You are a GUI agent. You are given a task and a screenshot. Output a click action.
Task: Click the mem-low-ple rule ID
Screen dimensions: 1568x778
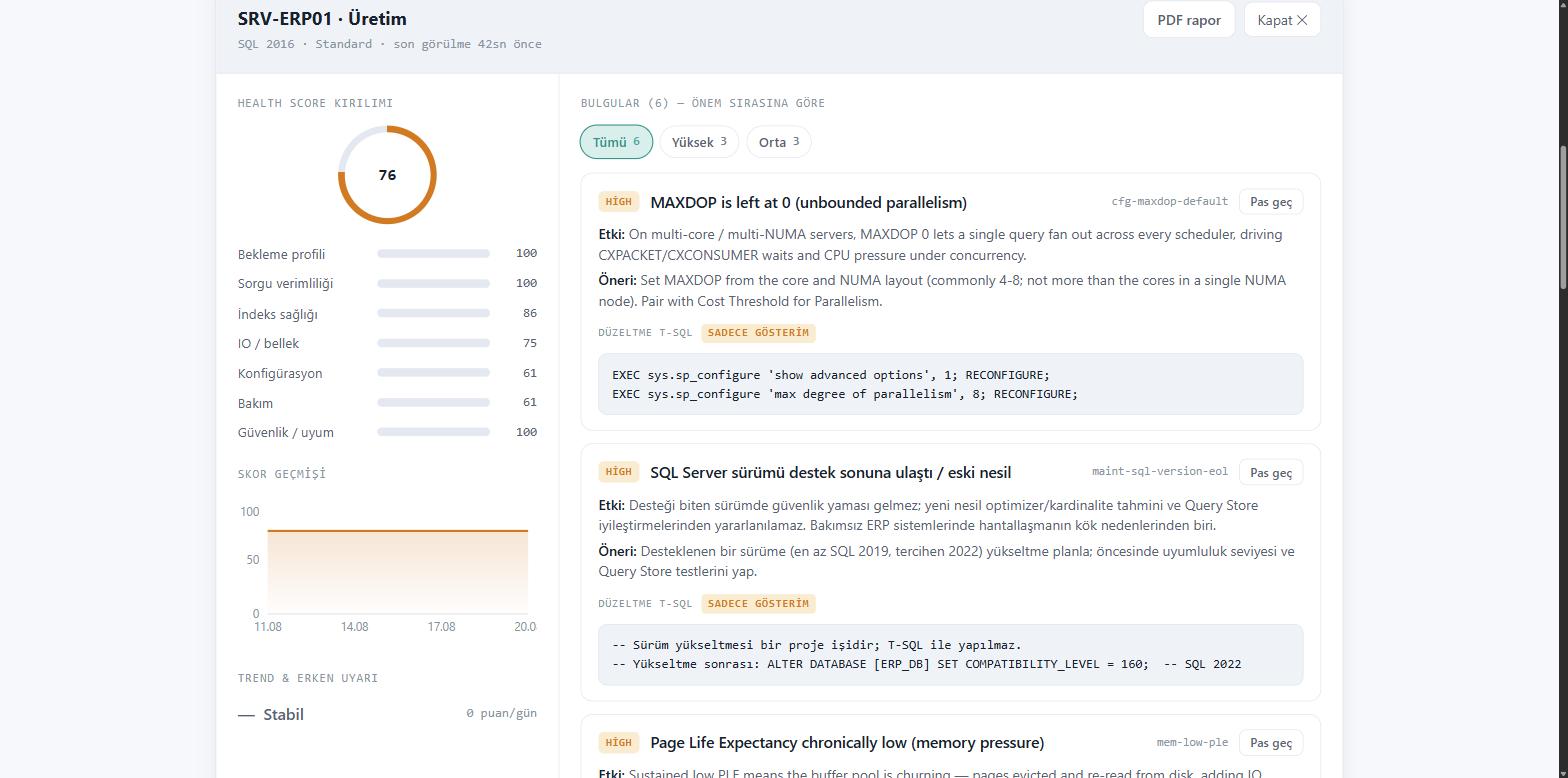coord(1192,743)
